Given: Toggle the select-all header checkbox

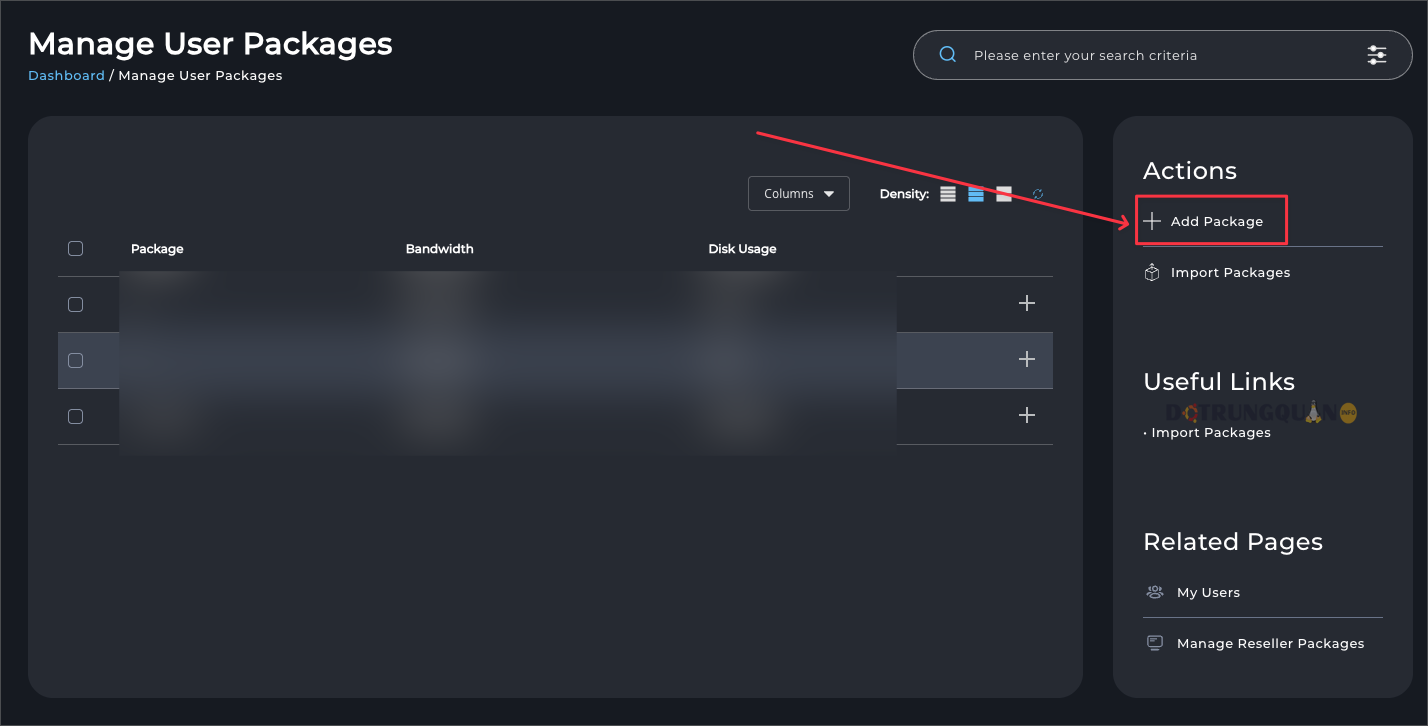Looking at the screenshot, I should coord(75,249).
